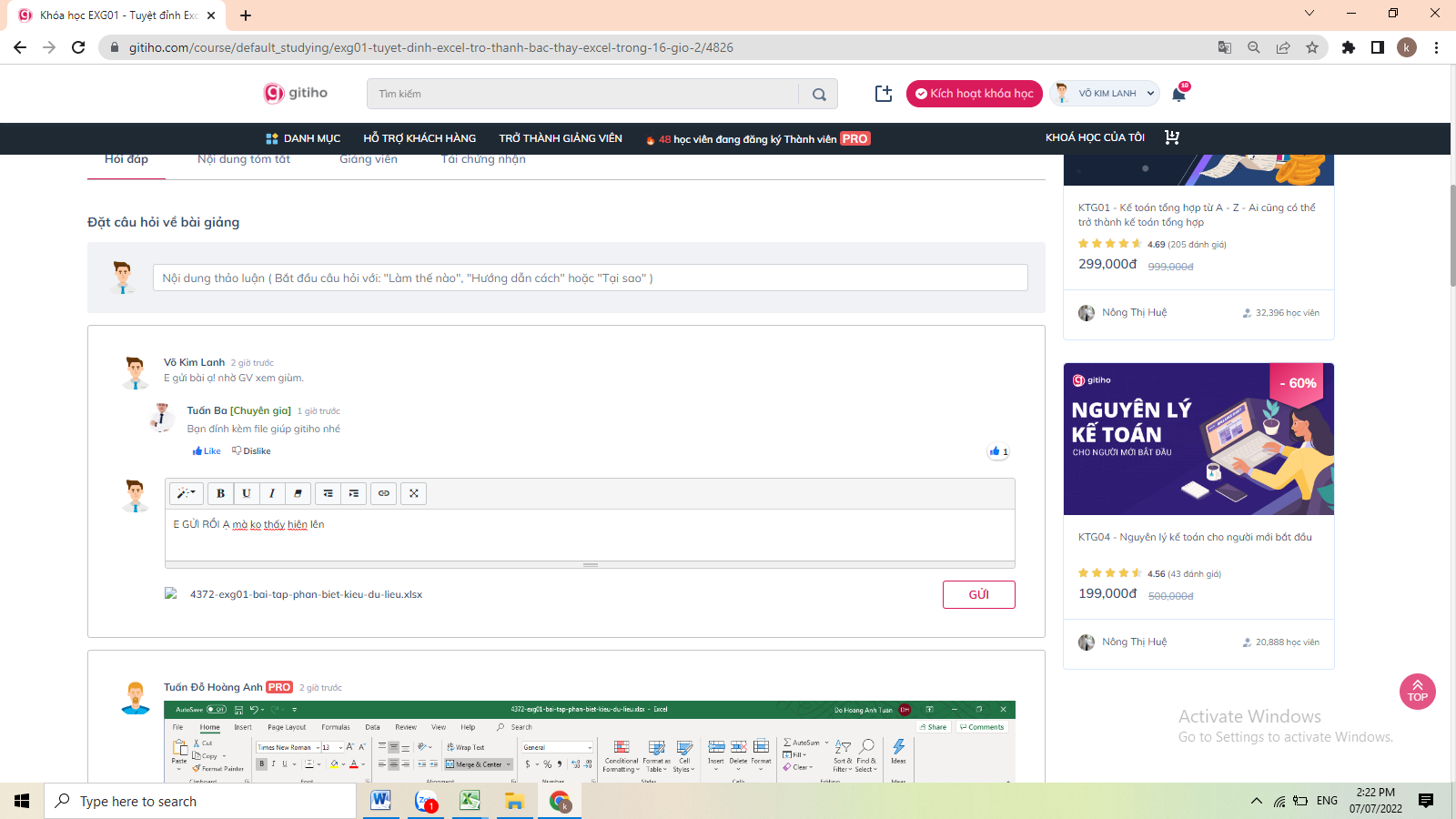Image resolution: width=1456 pixels, height=819 pixels.
Task: Switch to Nội dung tóm tắt tab
Action: coord(244,160)
